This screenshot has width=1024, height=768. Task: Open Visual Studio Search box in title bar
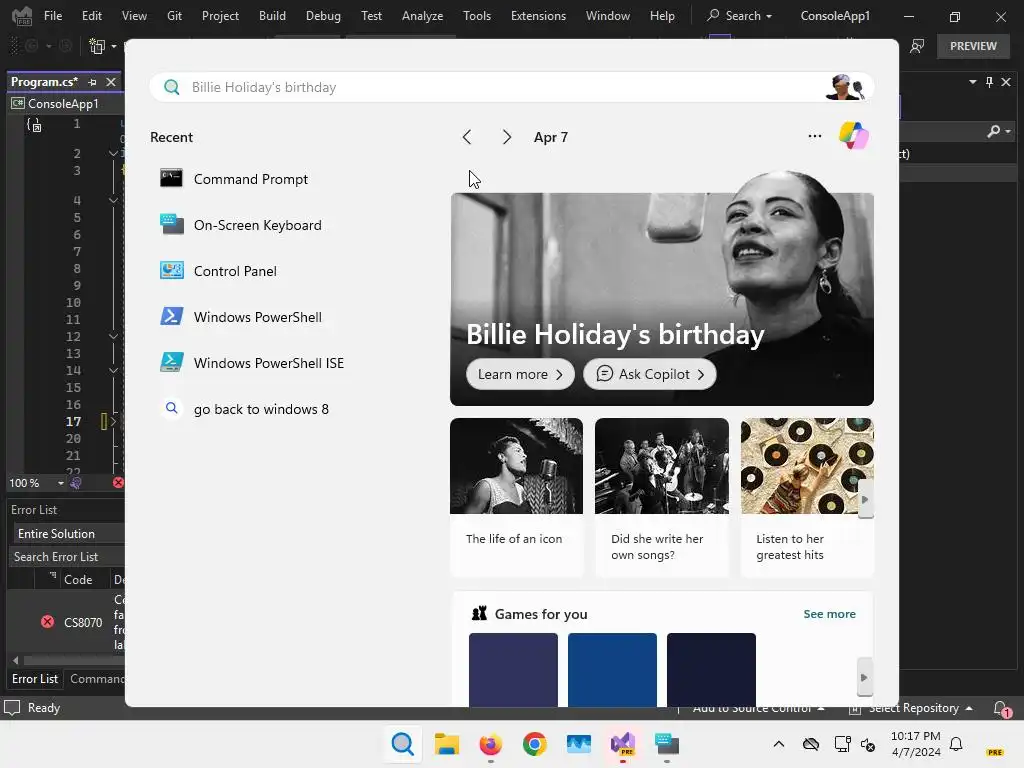click(x=740, y=16)
